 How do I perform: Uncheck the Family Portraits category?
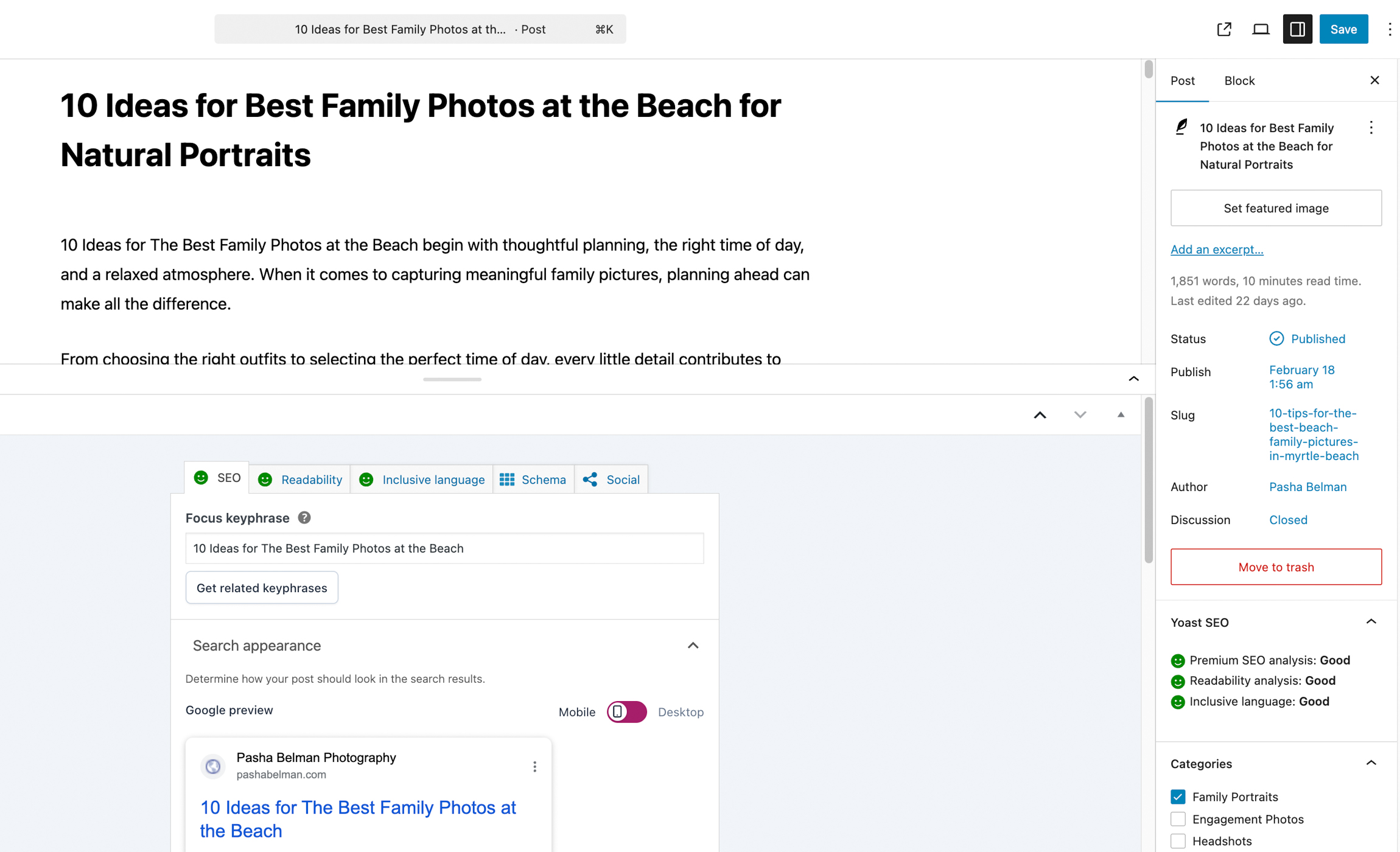click(x=1178, y=796)
